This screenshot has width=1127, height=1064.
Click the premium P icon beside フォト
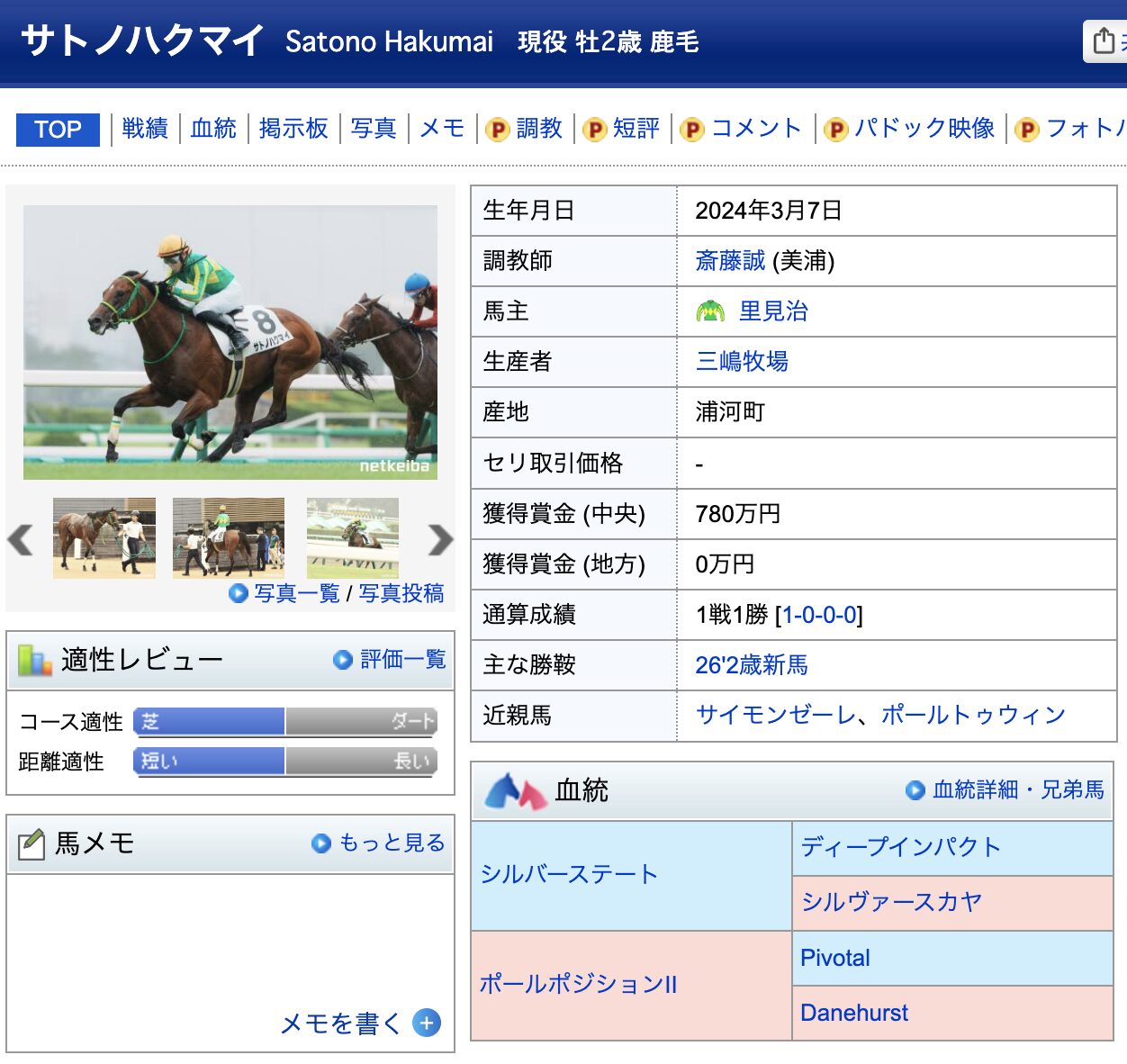click(x=1027, y=131)
